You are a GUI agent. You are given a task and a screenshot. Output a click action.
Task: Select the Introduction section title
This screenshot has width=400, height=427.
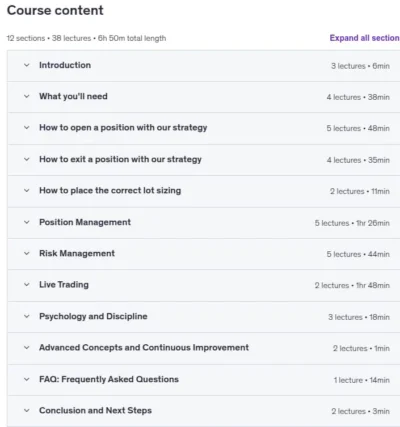[x=65, y=65]
